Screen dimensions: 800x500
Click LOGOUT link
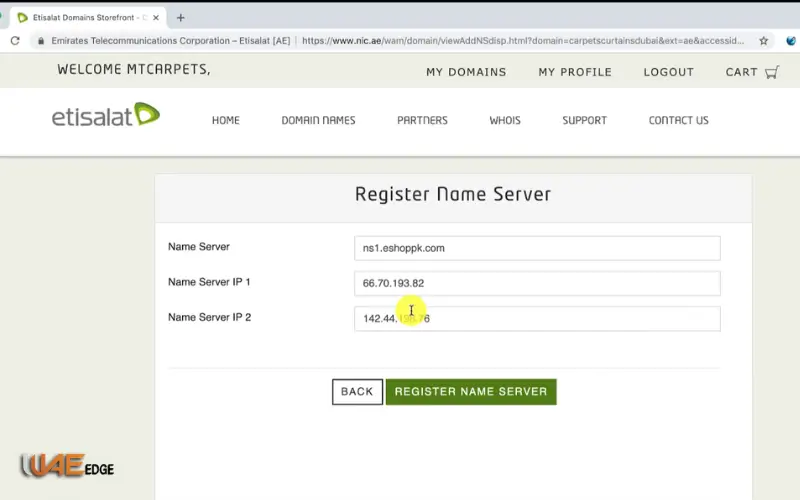tap(668, 72)
